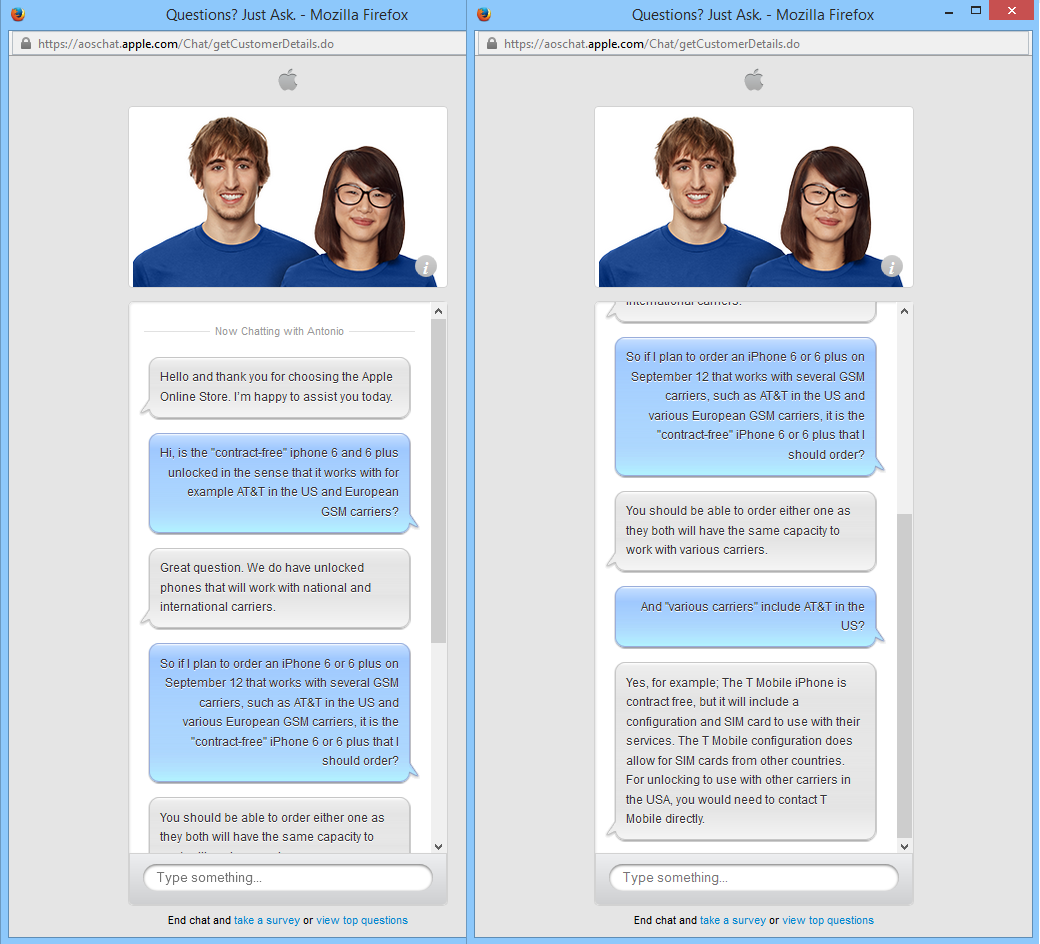Click the Firefox icon in left window title bar
This screenshot has width=1040, height=944.
[x=18, y=14]
